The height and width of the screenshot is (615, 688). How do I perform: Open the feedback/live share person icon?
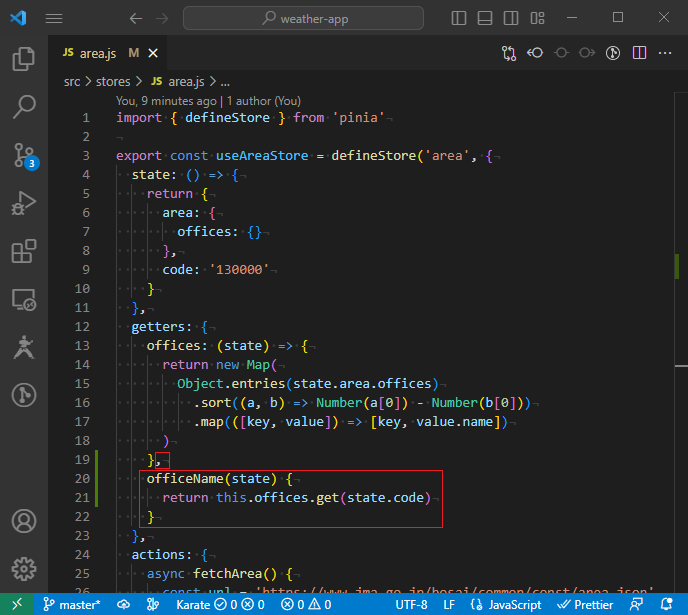point(637,604)
